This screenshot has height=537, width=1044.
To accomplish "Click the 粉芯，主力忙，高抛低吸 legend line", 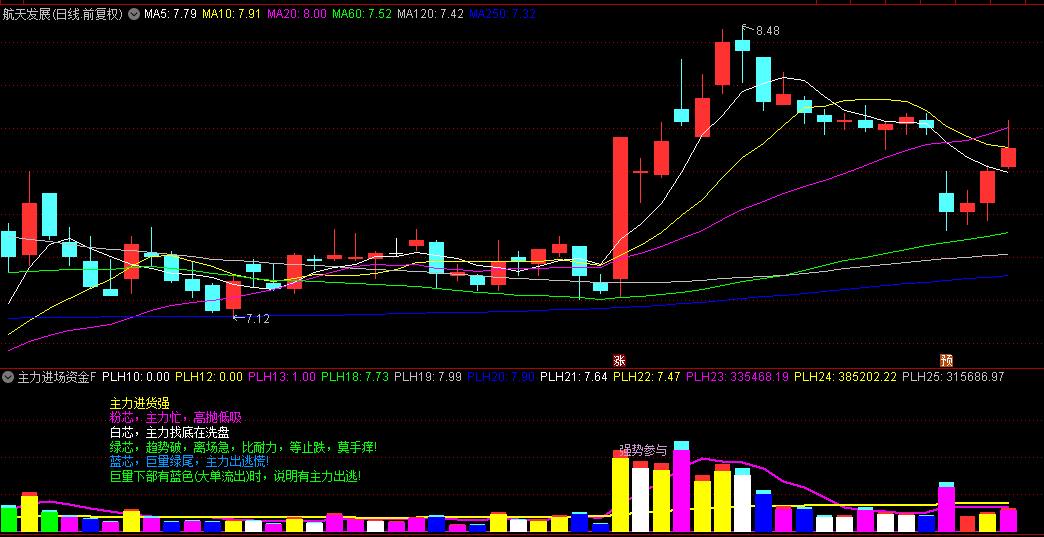I will 176,417.
